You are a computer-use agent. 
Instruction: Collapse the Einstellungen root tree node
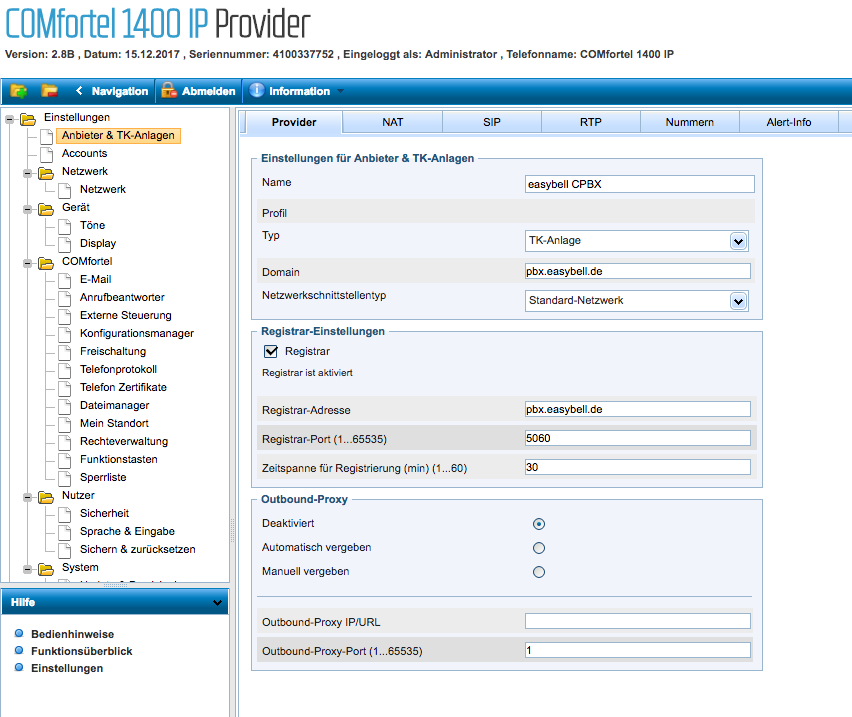[x=9, y=119]
